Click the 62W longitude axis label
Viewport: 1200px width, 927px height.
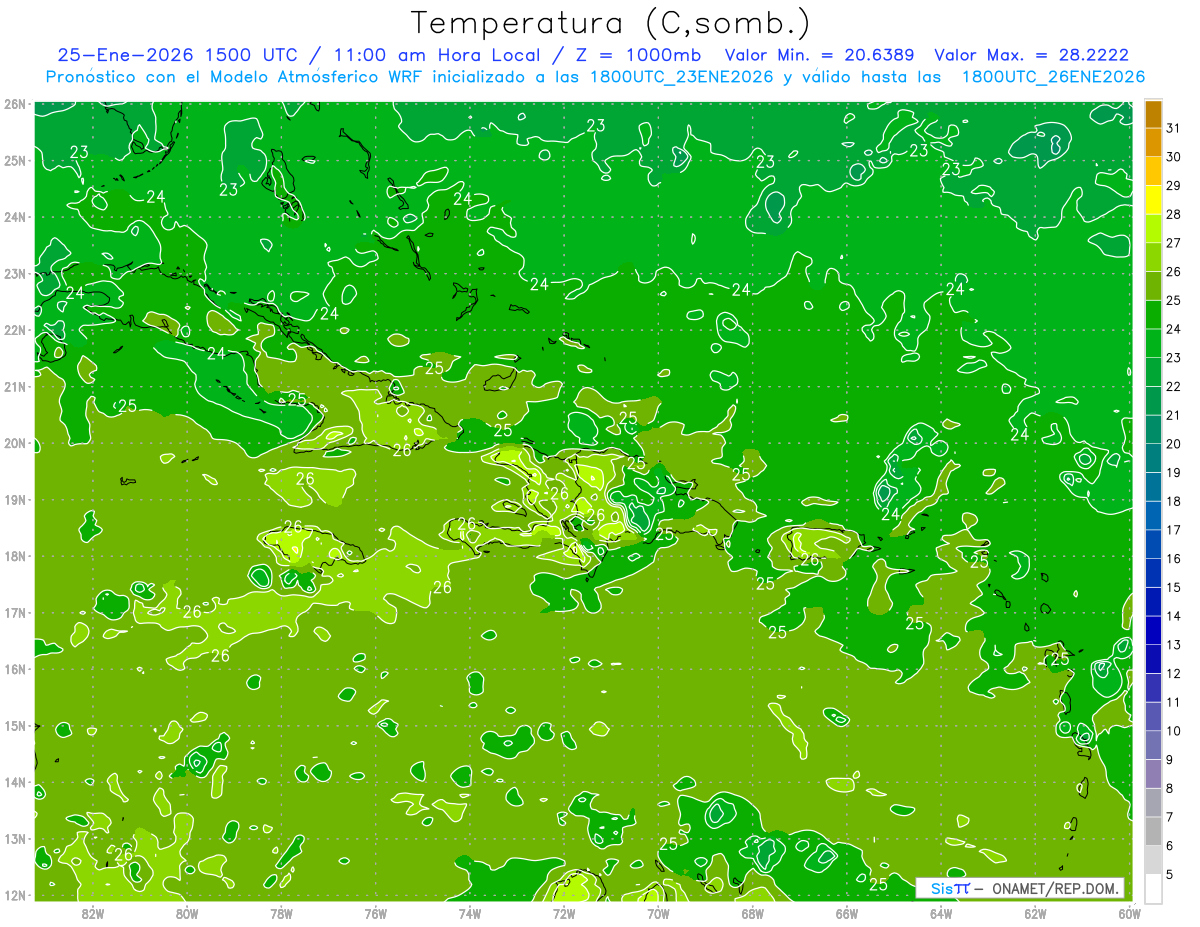tap(1035, 913)
